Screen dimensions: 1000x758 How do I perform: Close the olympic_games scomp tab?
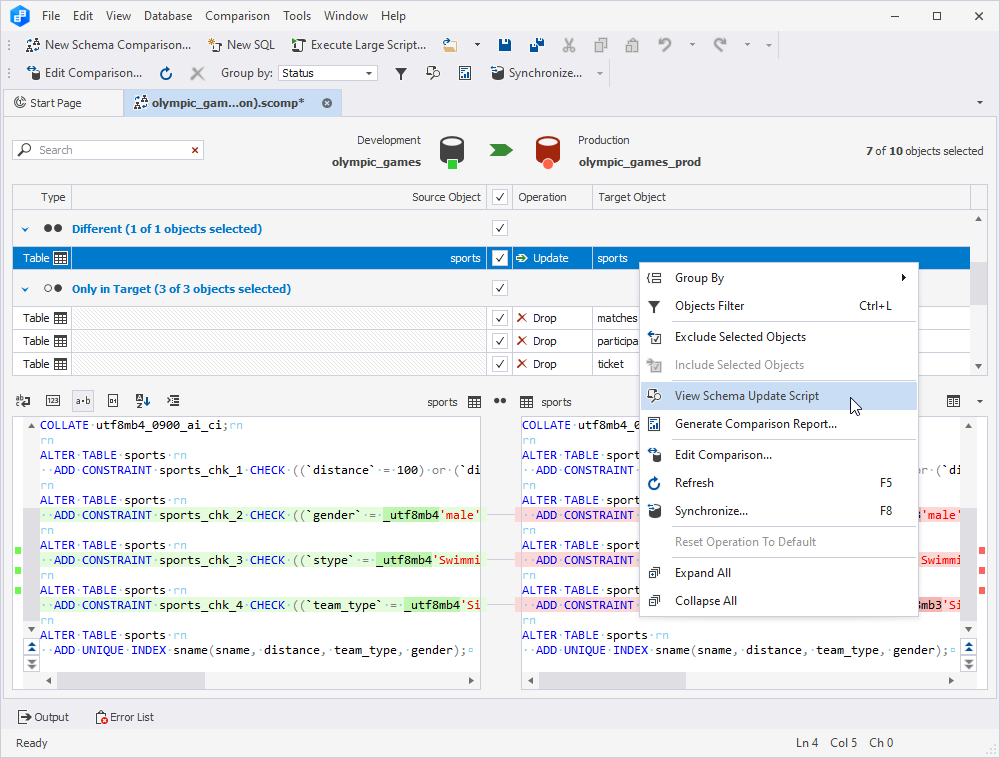click(x=327, y=103)
